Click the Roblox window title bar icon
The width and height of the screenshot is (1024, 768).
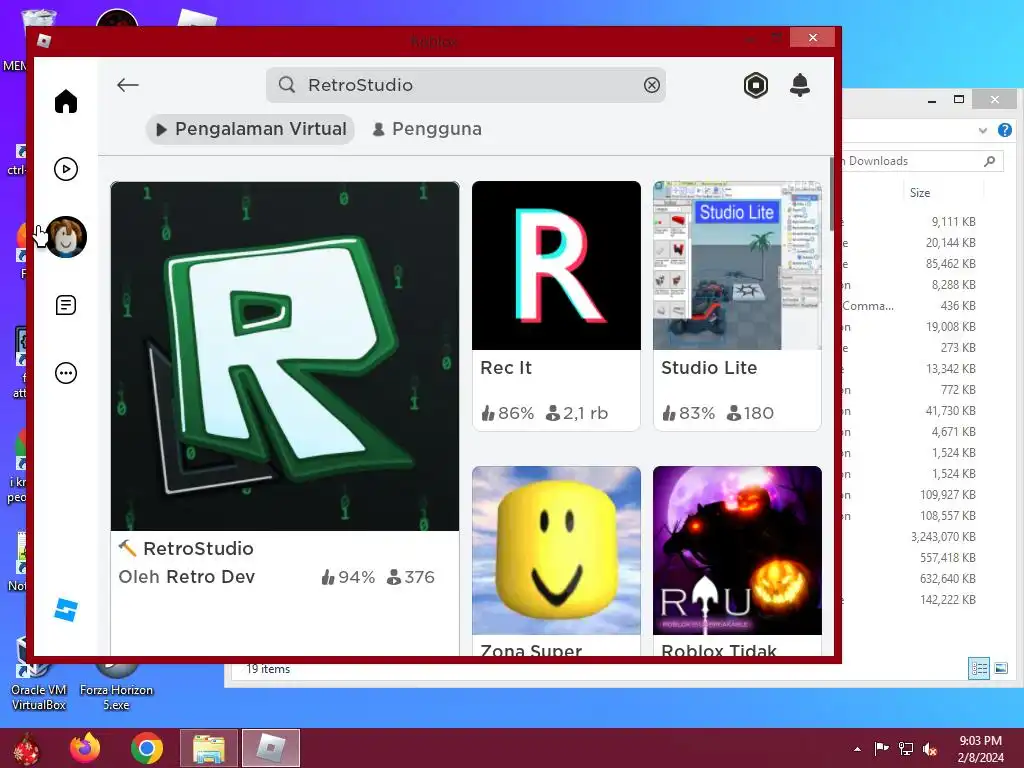click(x=44, y=41)
